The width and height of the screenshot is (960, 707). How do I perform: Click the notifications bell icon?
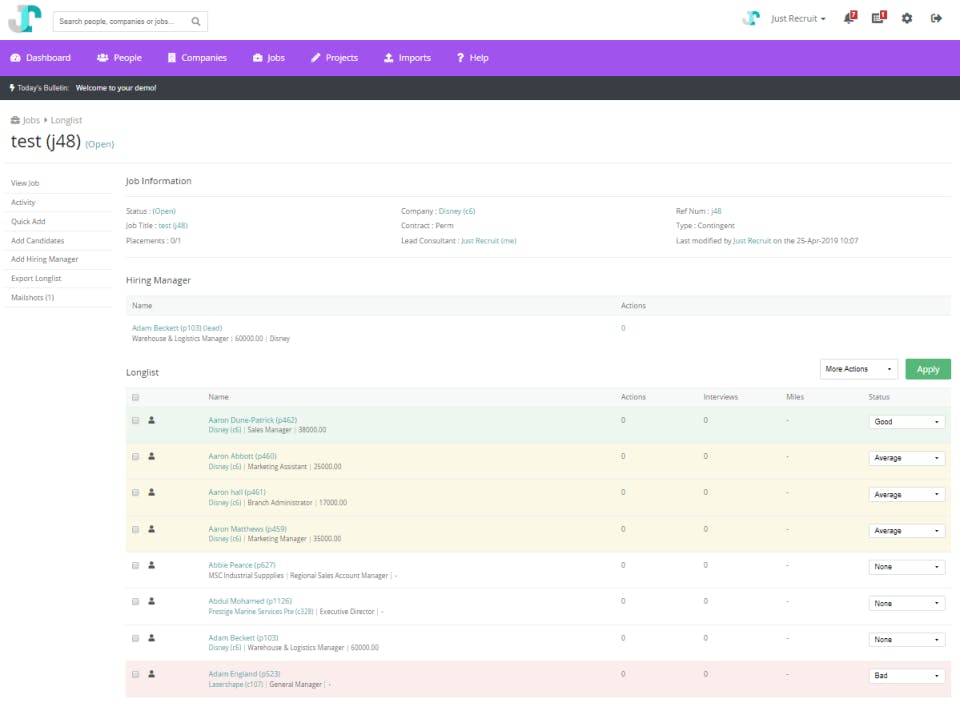coord(850,18)
